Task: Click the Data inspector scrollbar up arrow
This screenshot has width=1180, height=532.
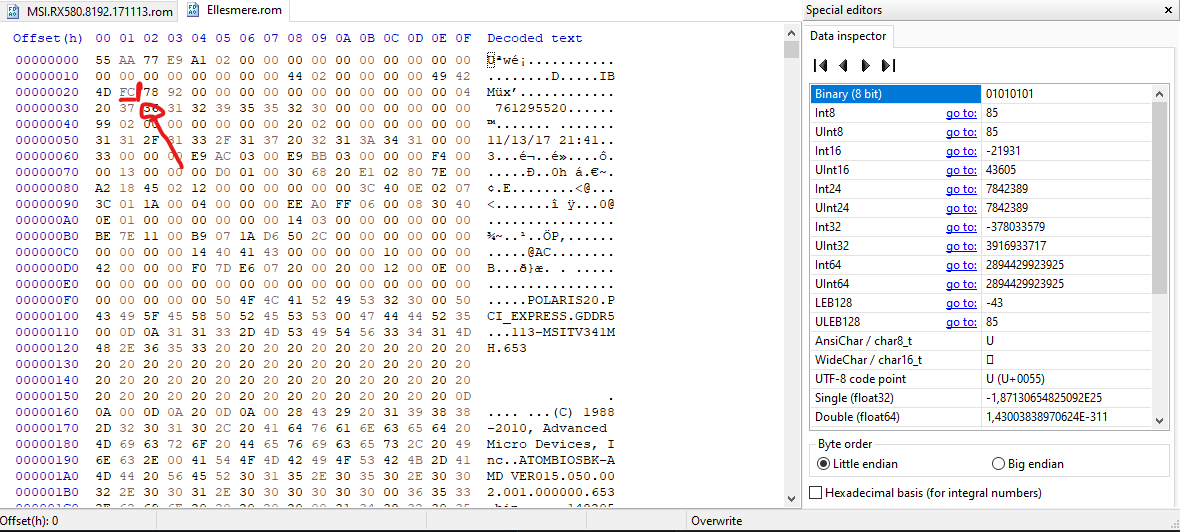Action: 1159,93
